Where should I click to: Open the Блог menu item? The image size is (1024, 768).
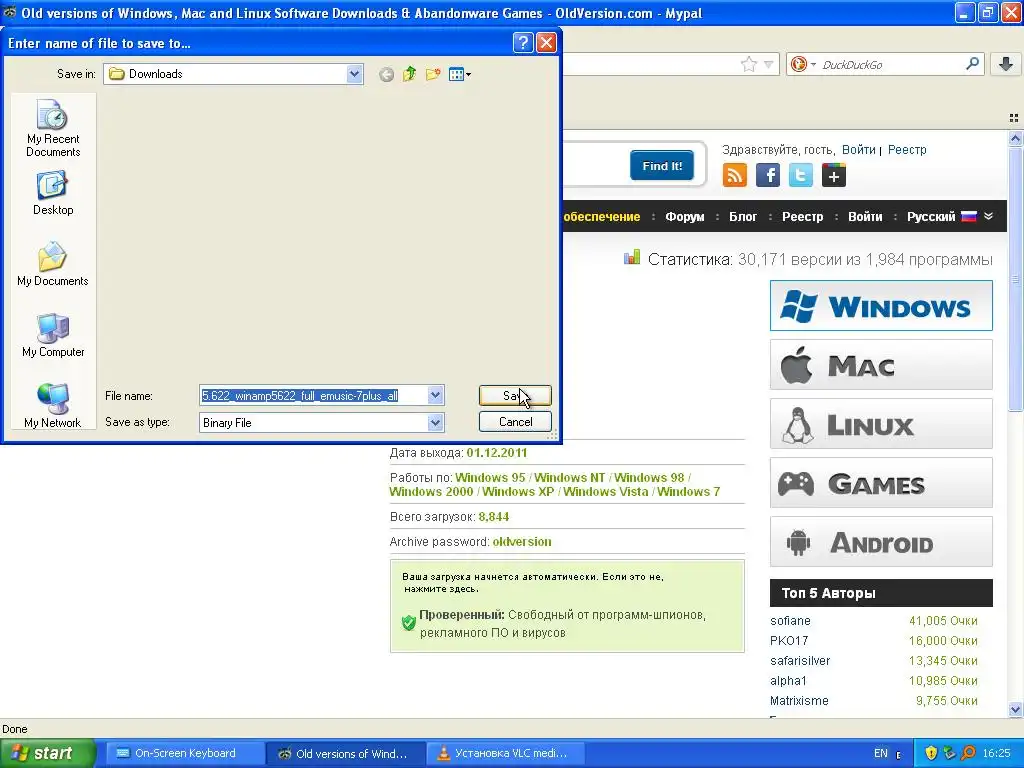743,217
